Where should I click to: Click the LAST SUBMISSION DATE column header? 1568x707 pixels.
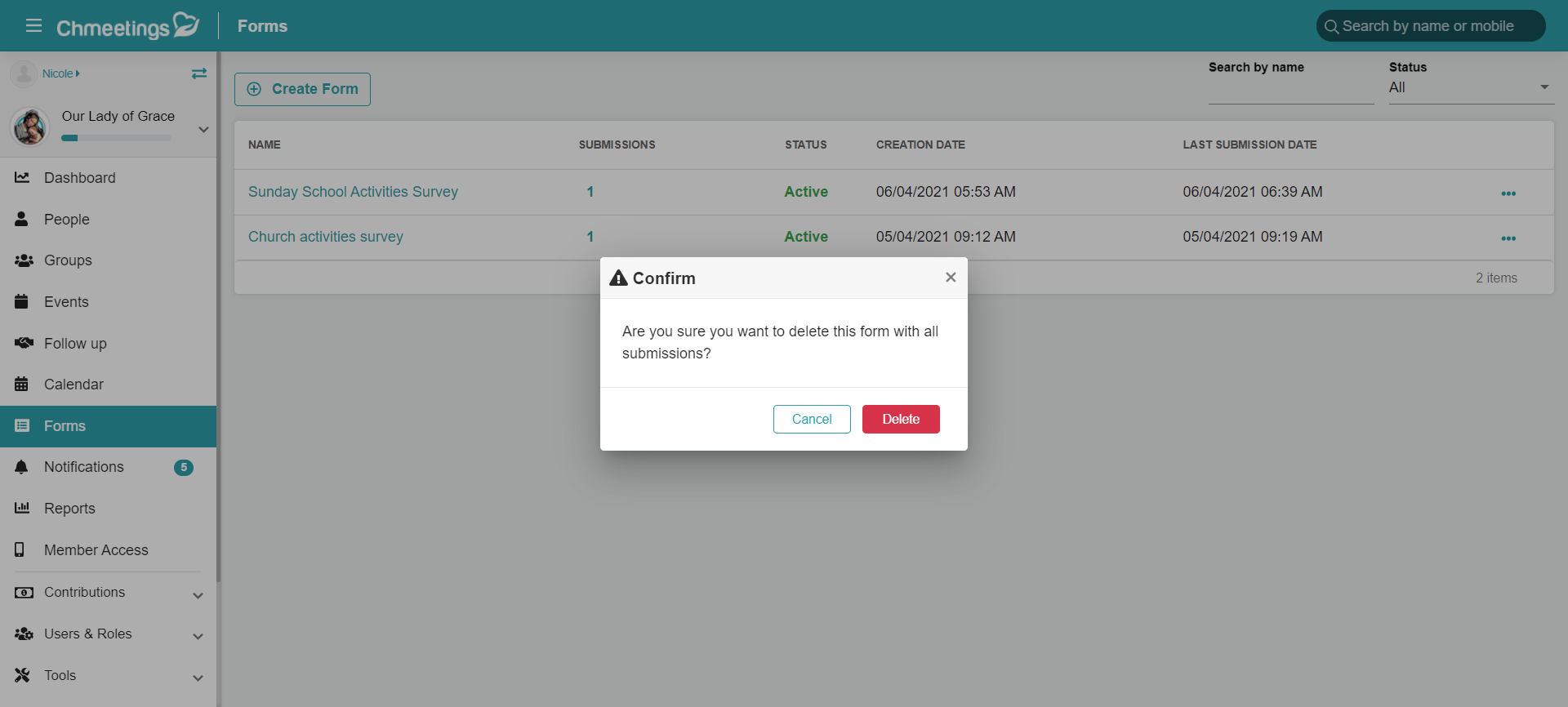[x=1249, y=145]
